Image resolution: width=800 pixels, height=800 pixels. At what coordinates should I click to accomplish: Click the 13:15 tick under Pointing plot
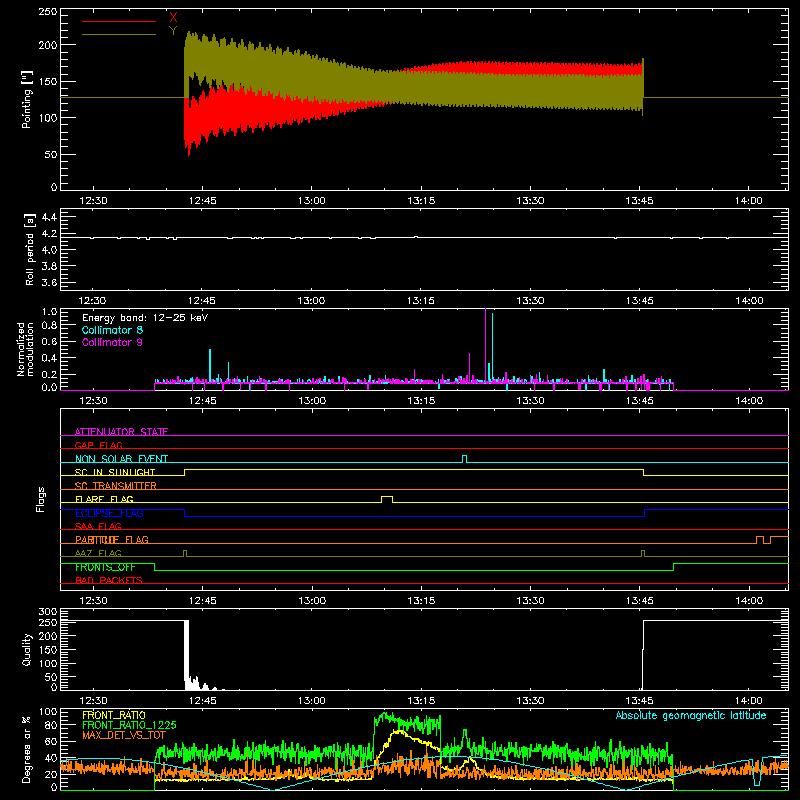tap(421, 201)
